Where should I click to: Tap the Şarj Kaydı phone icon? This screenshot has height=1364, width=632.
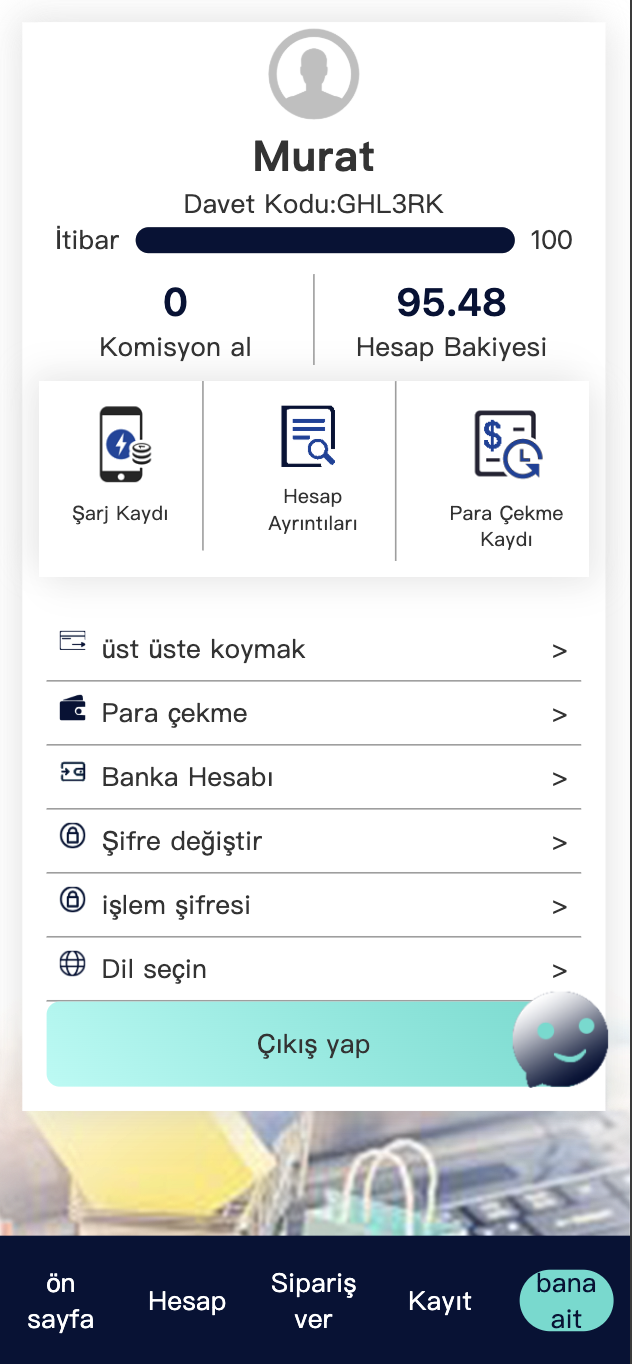124,445
